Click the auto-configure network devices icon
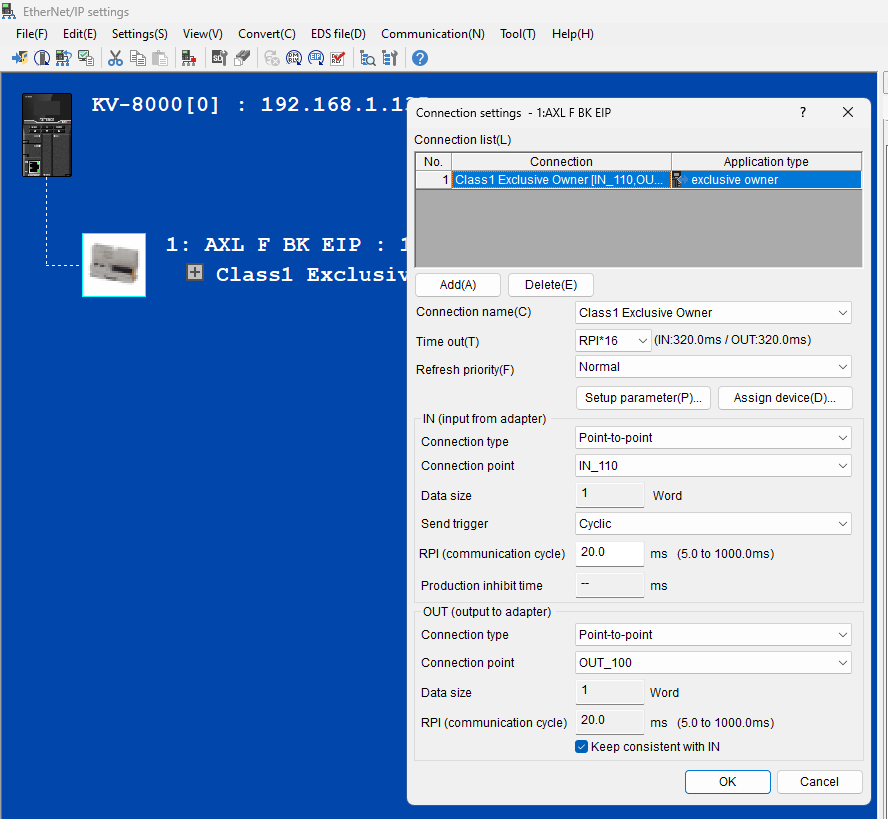 63,58
